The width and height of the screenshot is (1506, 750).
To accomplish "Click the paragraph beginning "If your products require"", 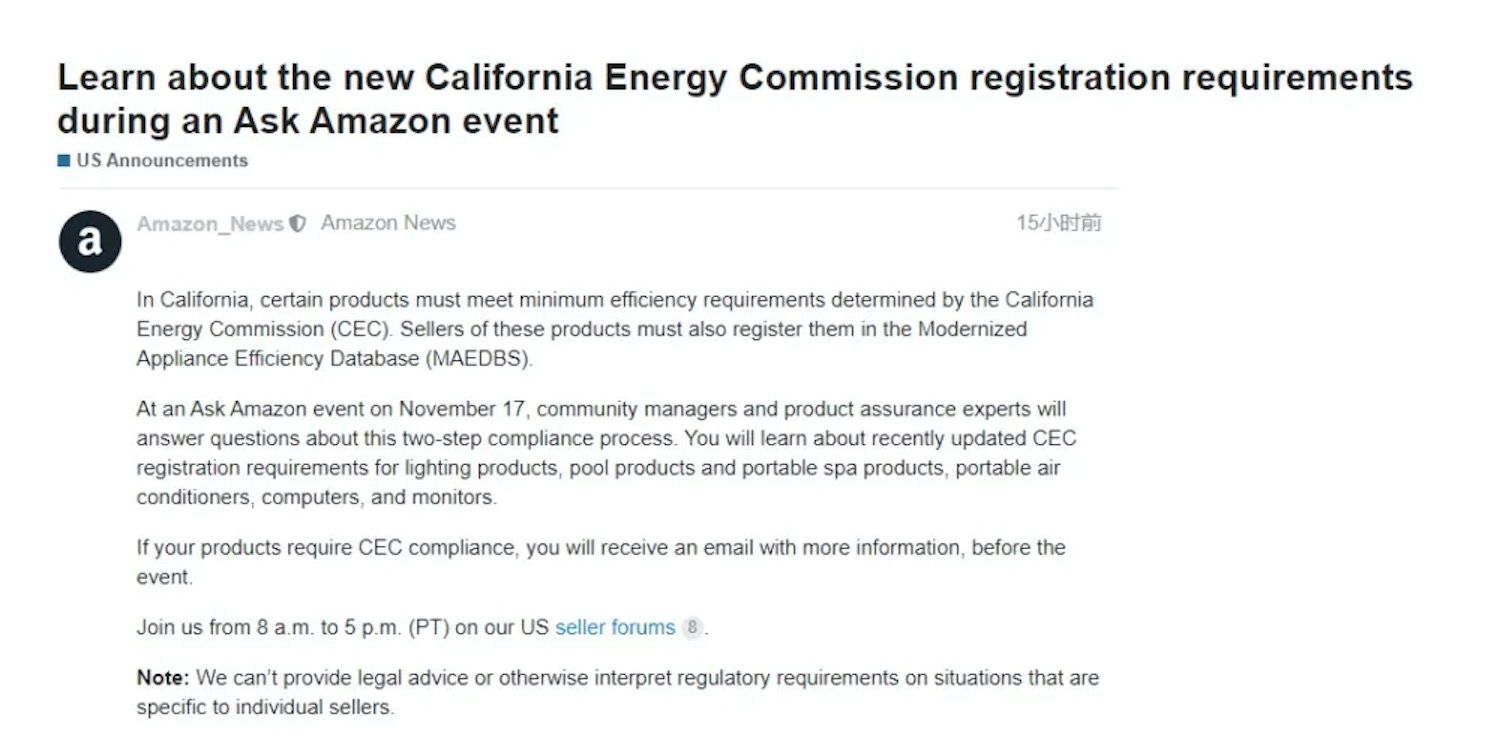I will click(x=601, y=562).
